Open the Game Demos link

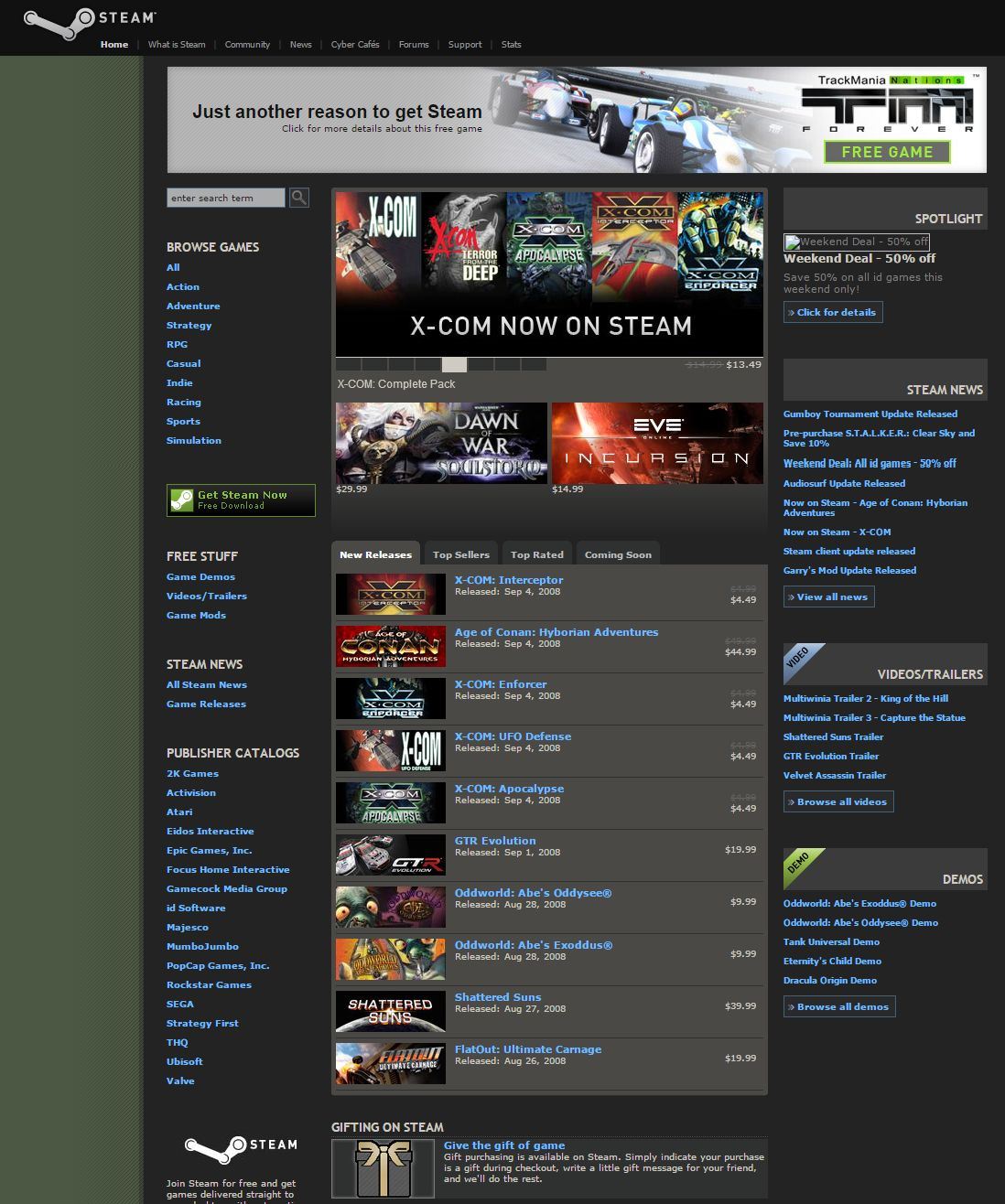pos(200,576)
